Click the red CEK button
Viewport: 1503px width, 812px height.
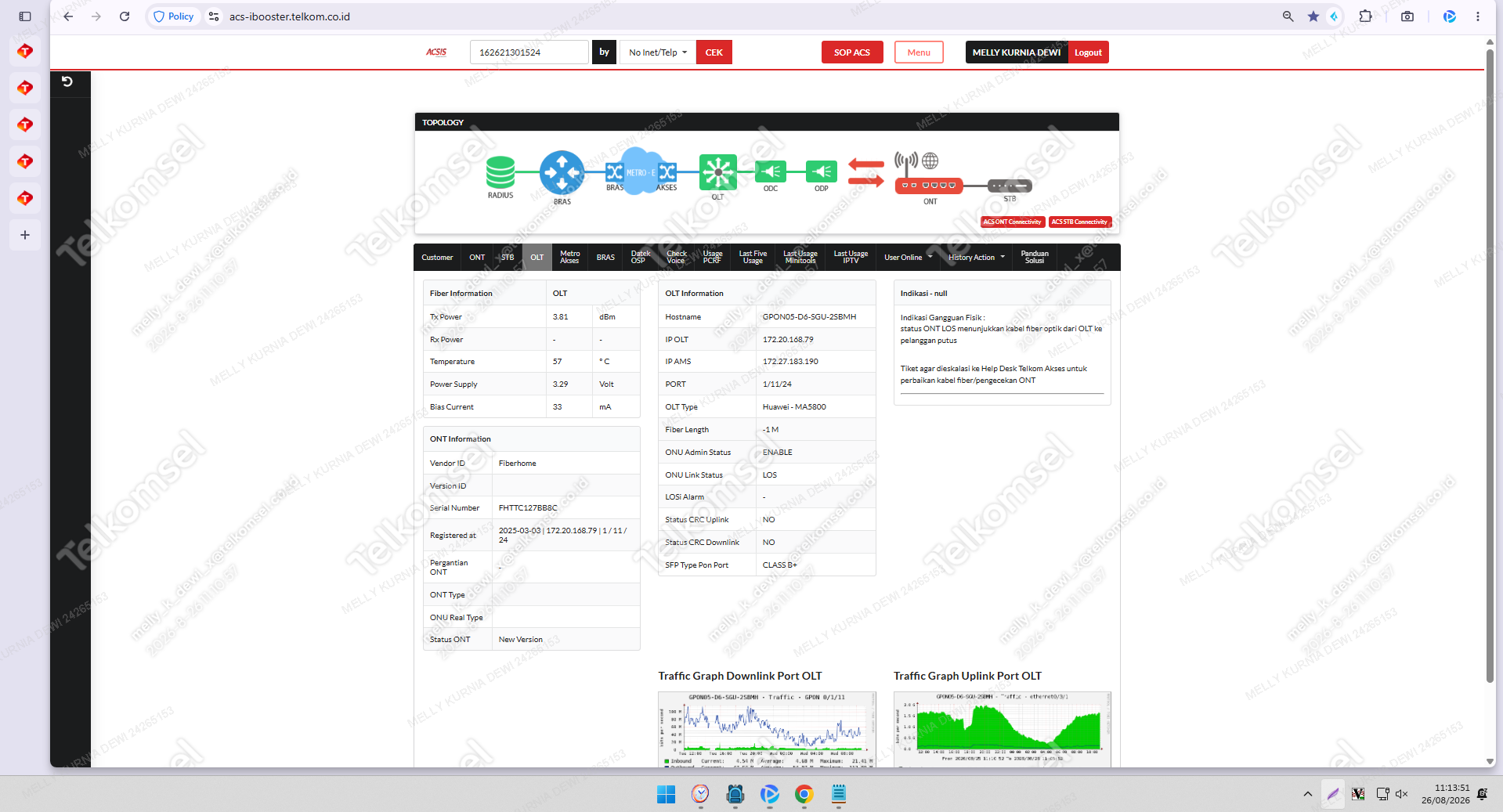[714, 52]
